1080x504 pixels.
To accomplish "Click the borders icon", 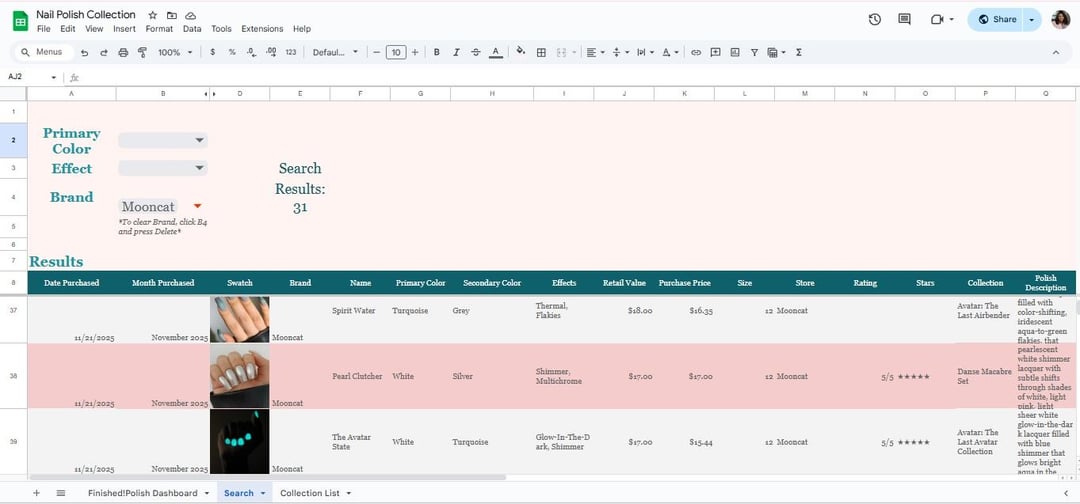I will 541,52.
